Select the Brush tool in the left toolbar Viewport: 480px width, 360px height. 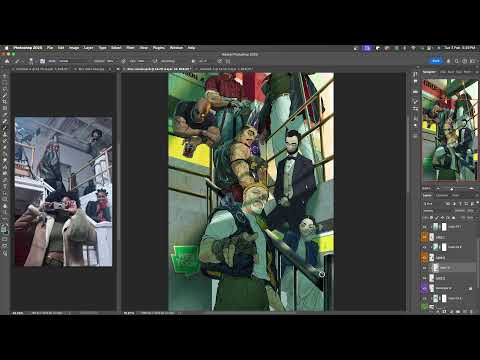point(5,128)
